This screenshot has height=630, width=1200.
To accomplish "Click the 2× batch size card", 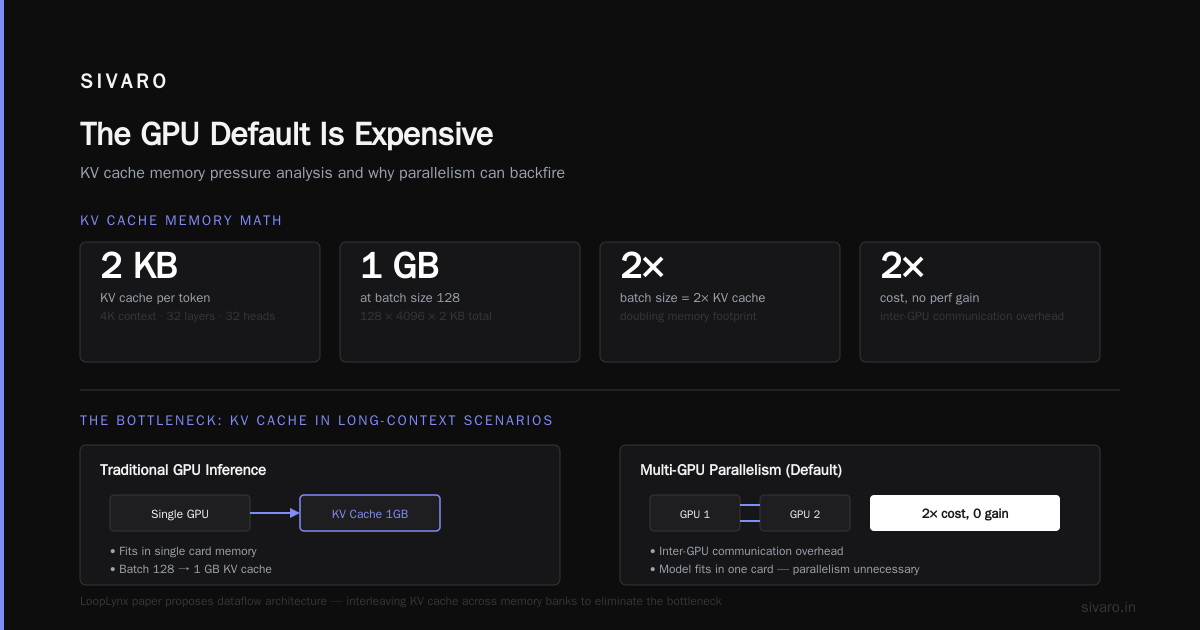I will tap(720, 302).
